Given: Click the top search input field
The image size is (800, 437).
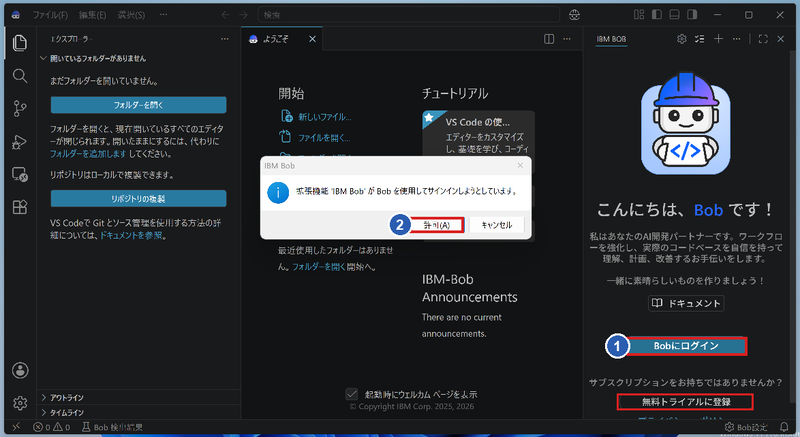Looking at the screenshot, I should pyautogui.click(x=408, y=15).
